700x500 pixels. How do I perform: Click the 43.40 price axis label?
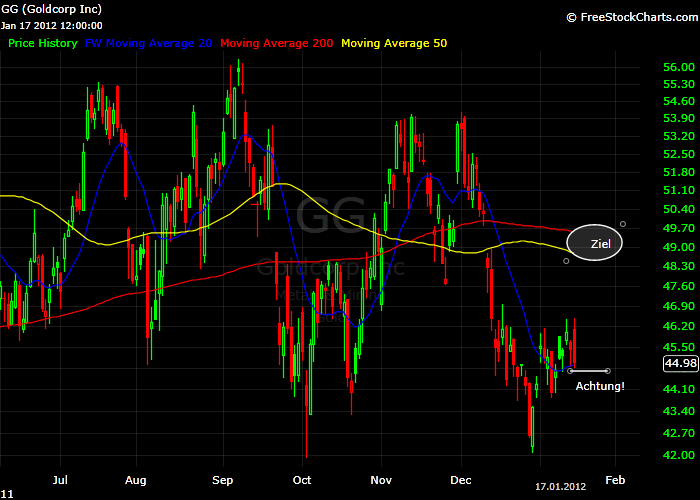point(679,411)
